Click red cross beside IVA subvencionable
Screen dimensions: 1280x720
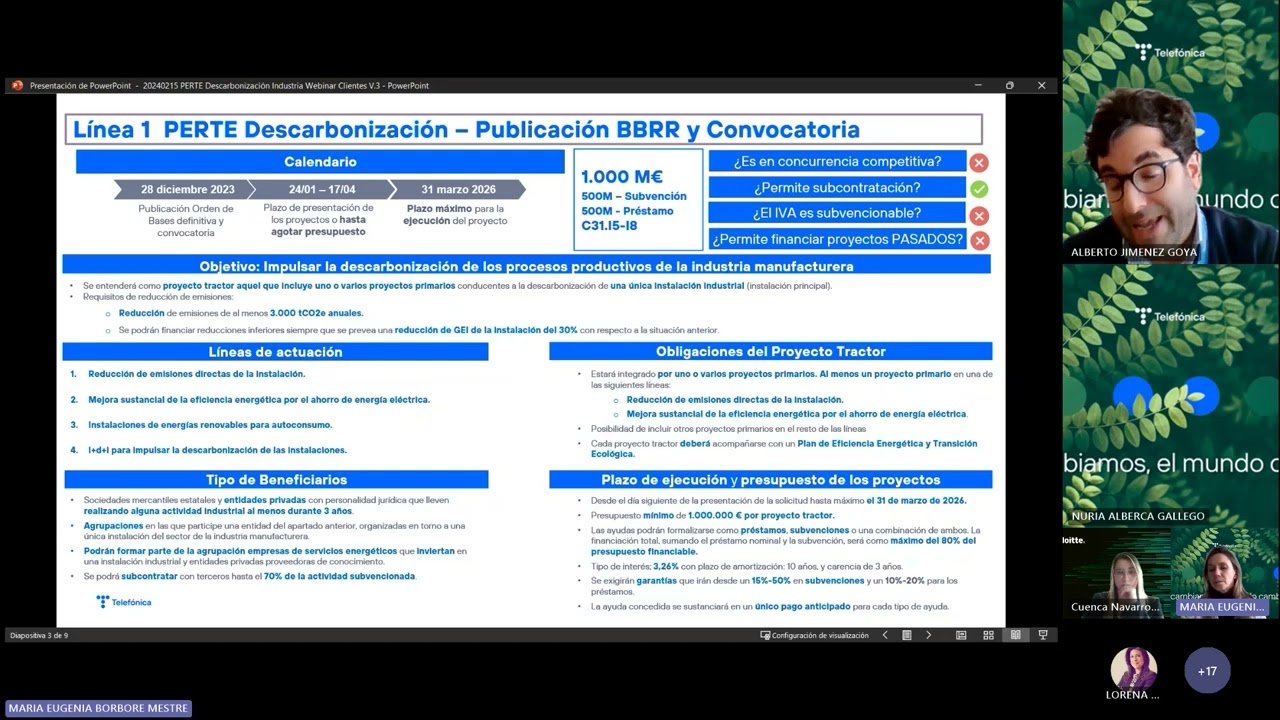point(979,214)
